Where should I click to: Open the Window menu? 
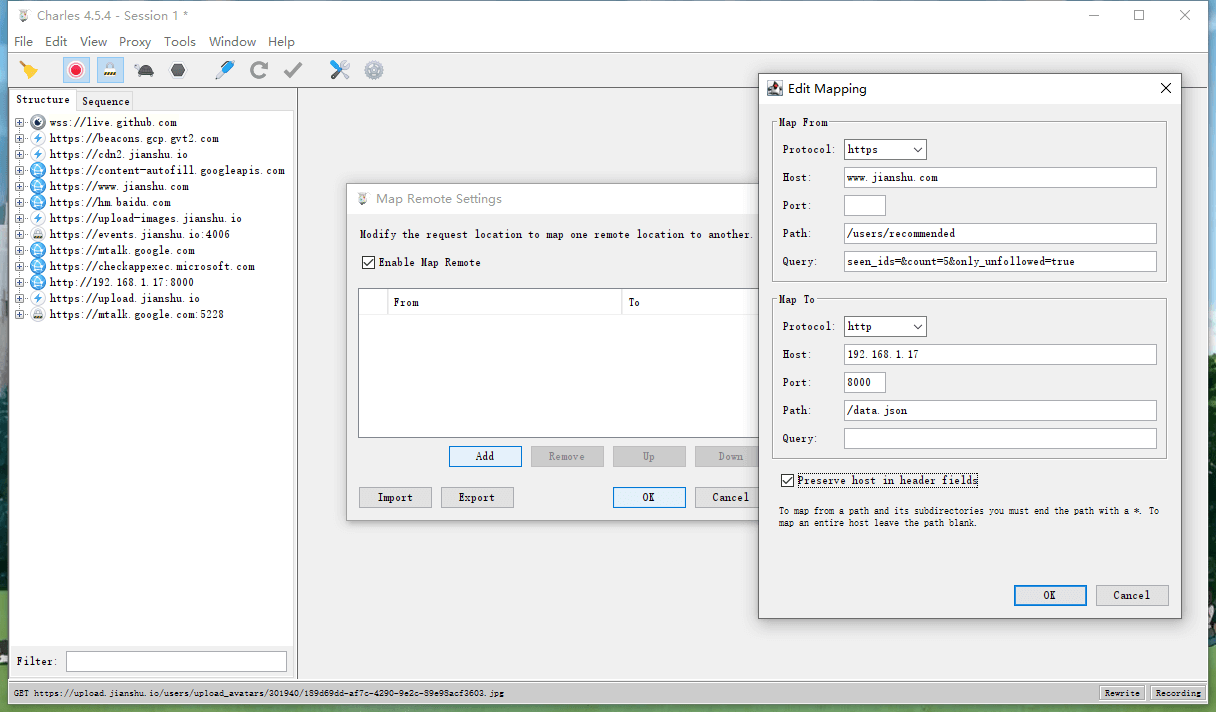click(x=232, y=41)
